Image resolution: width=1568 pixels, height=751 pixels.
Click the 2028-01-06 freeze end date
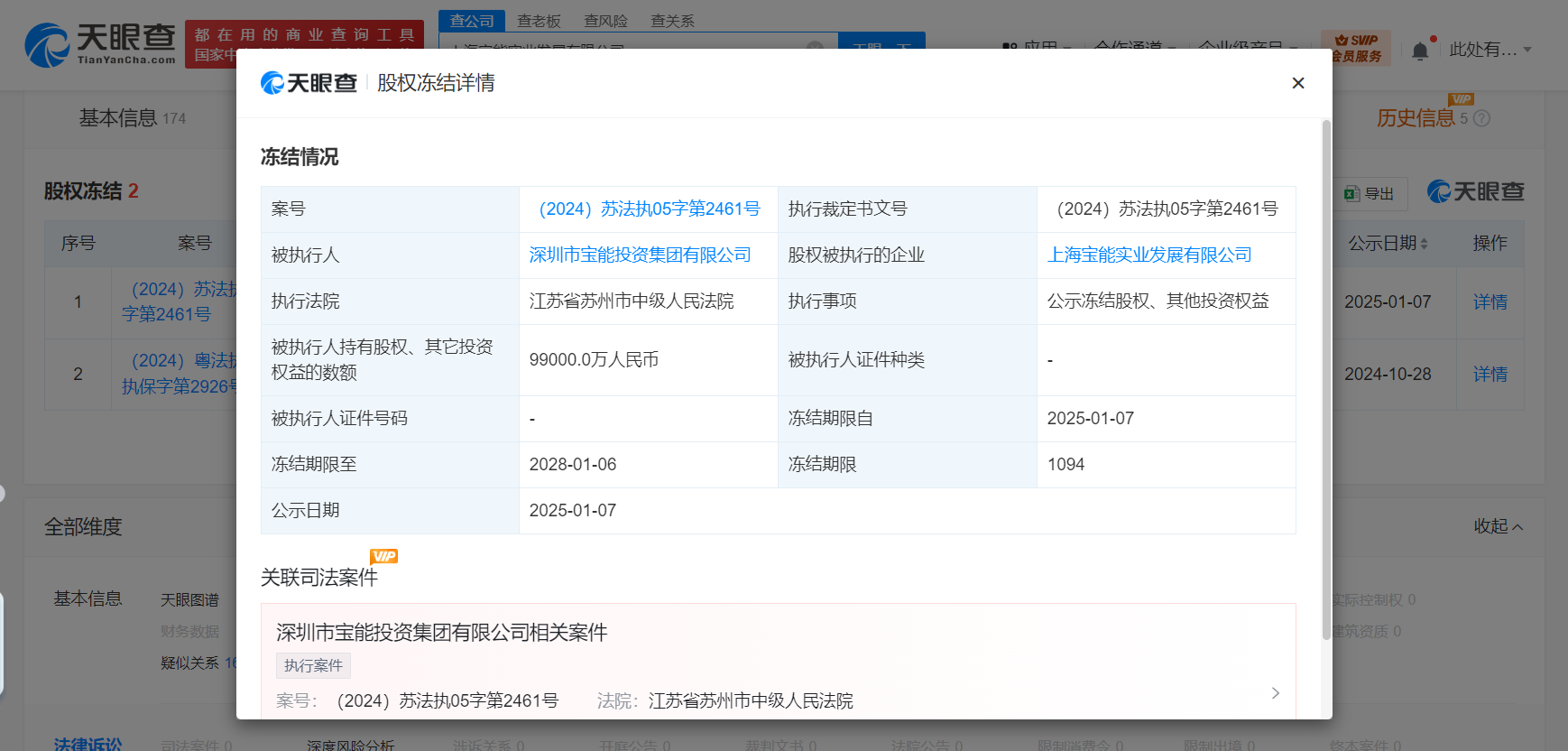[x=573, y=465]
